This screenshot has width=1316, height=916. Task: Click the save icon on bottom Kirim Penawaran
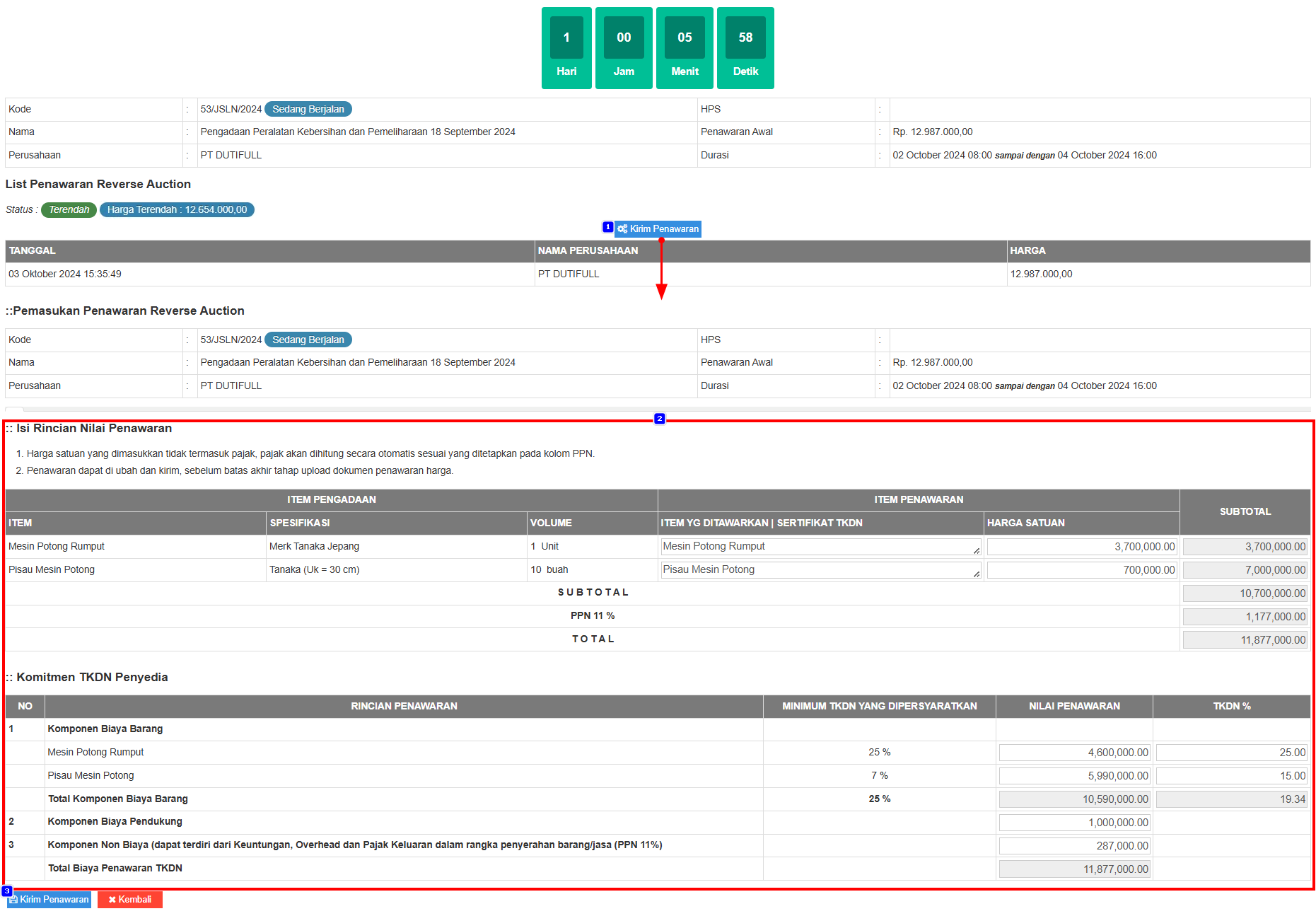pos(13,900)
